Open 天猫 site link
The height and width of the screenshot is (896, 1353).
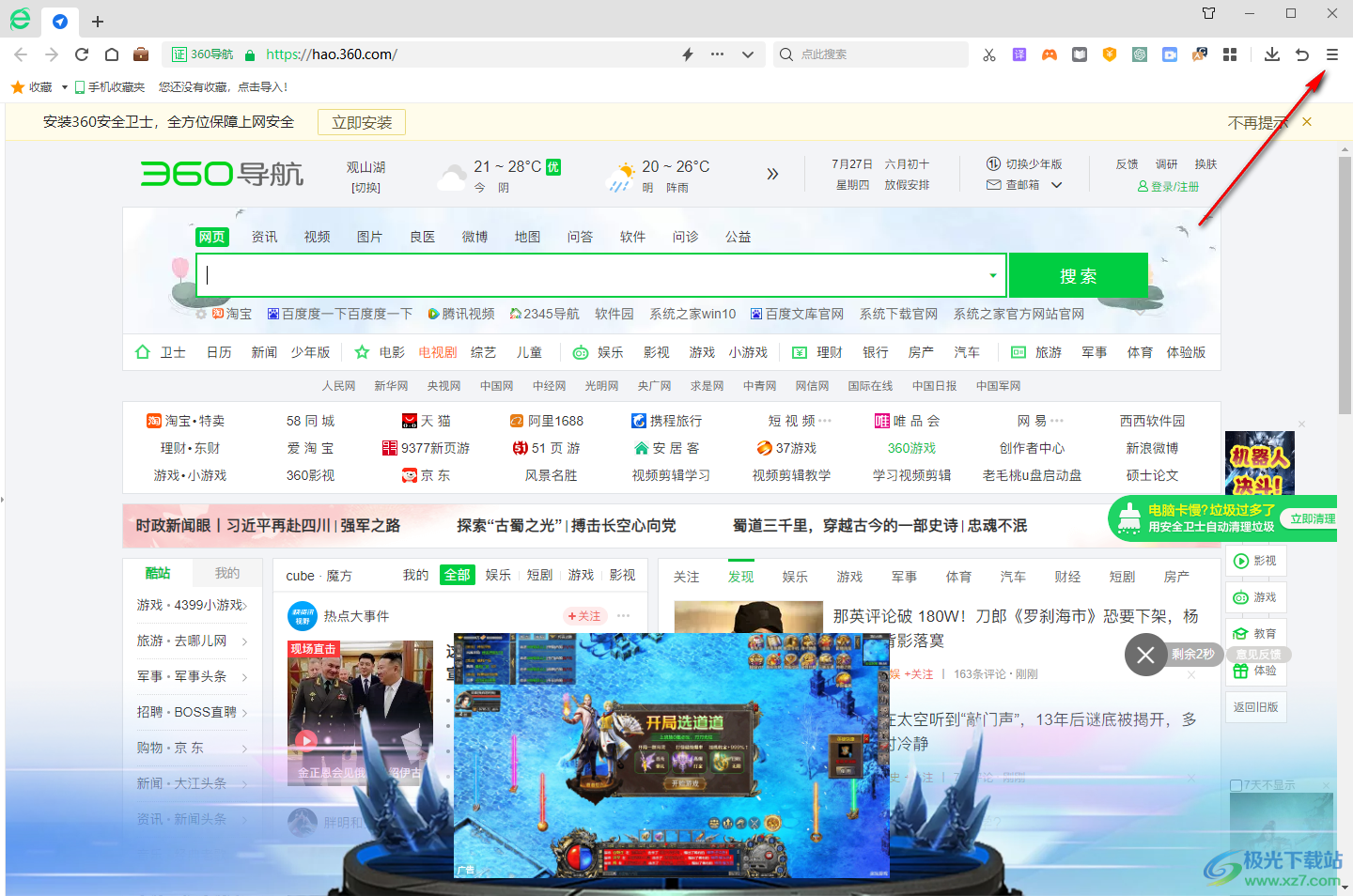click(x=427, y=421)
